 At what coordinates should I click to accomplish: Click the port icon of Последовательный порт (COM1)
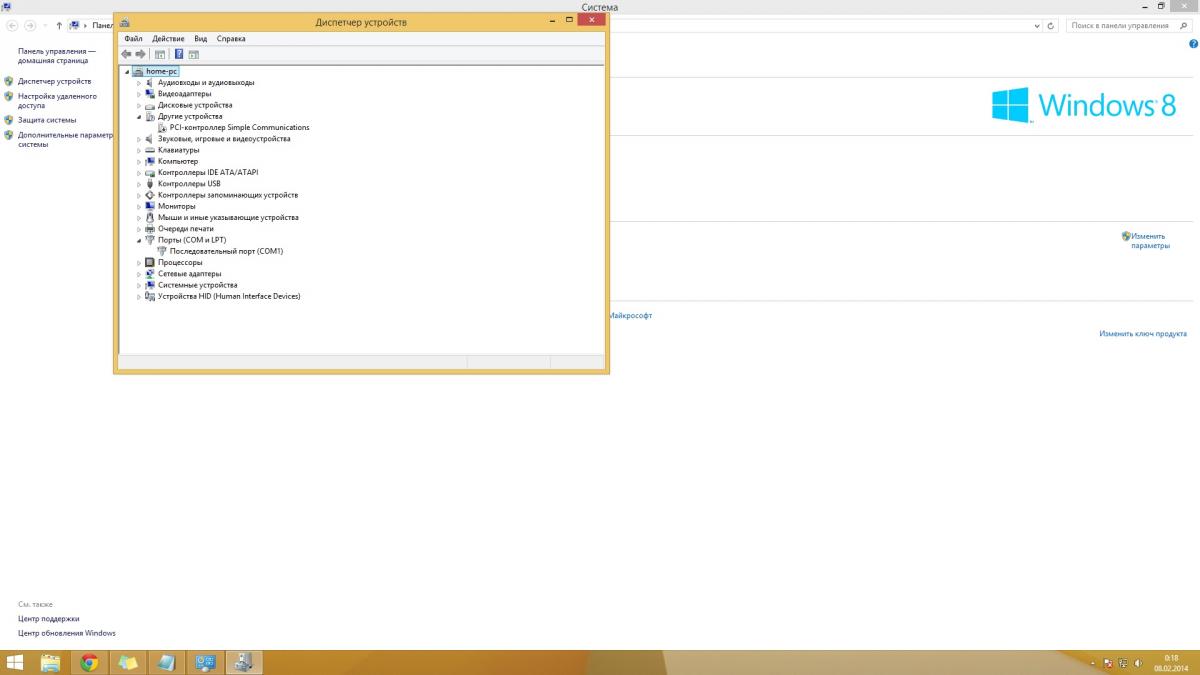pos(162,251)
